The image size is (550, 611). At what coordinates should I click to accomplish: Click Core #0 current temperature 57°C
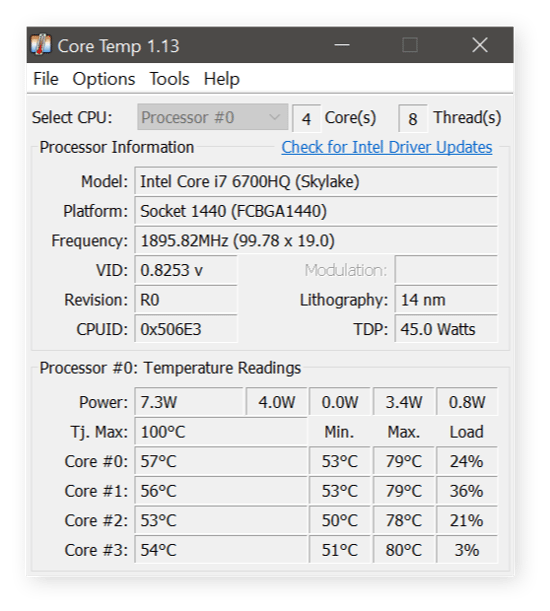pos(221,461)
